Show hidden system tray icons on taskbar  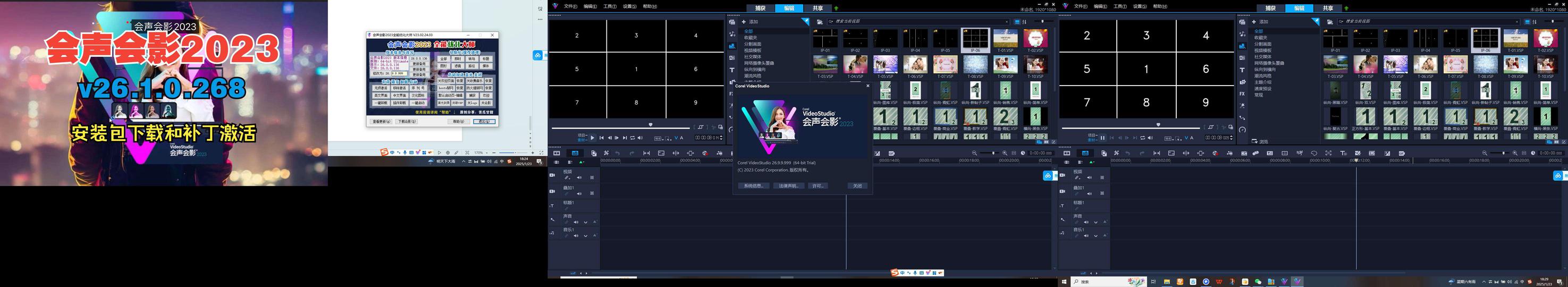tap(1483, 282)
